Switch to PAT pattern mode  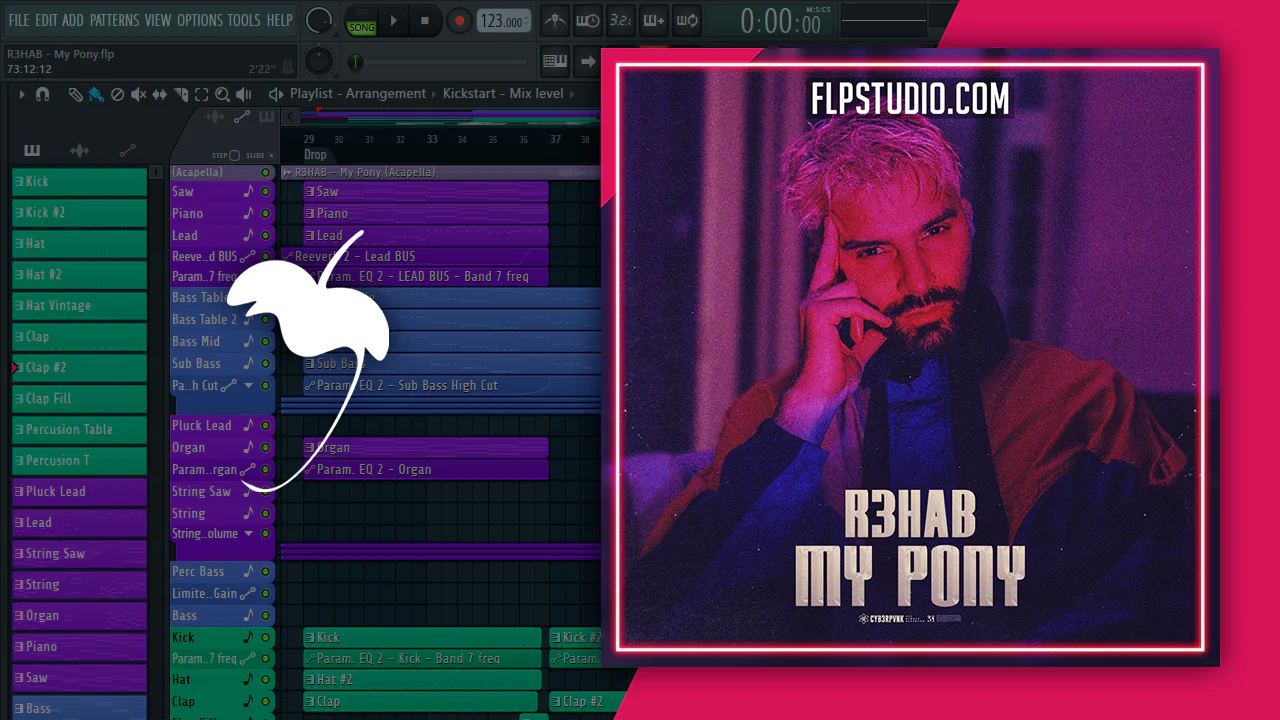click(x=361, y=13)
